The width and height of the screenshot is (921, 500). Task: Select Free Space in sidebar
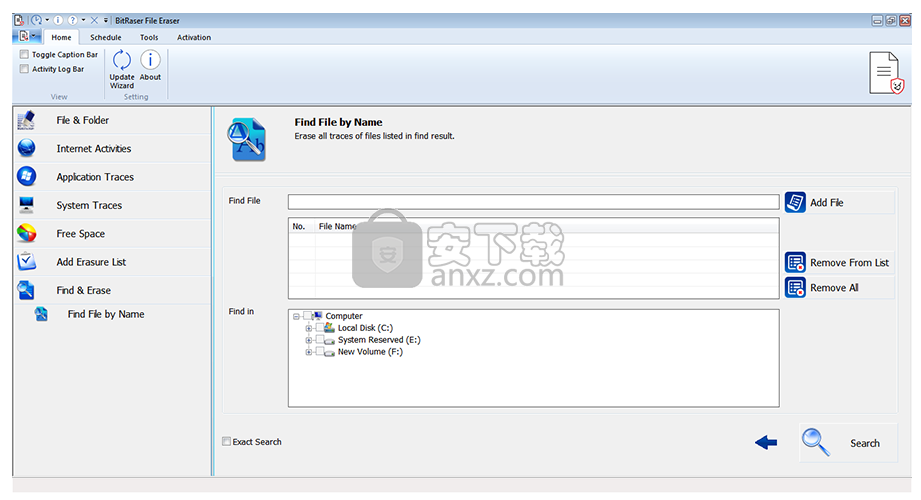click(x=112, y=233)
